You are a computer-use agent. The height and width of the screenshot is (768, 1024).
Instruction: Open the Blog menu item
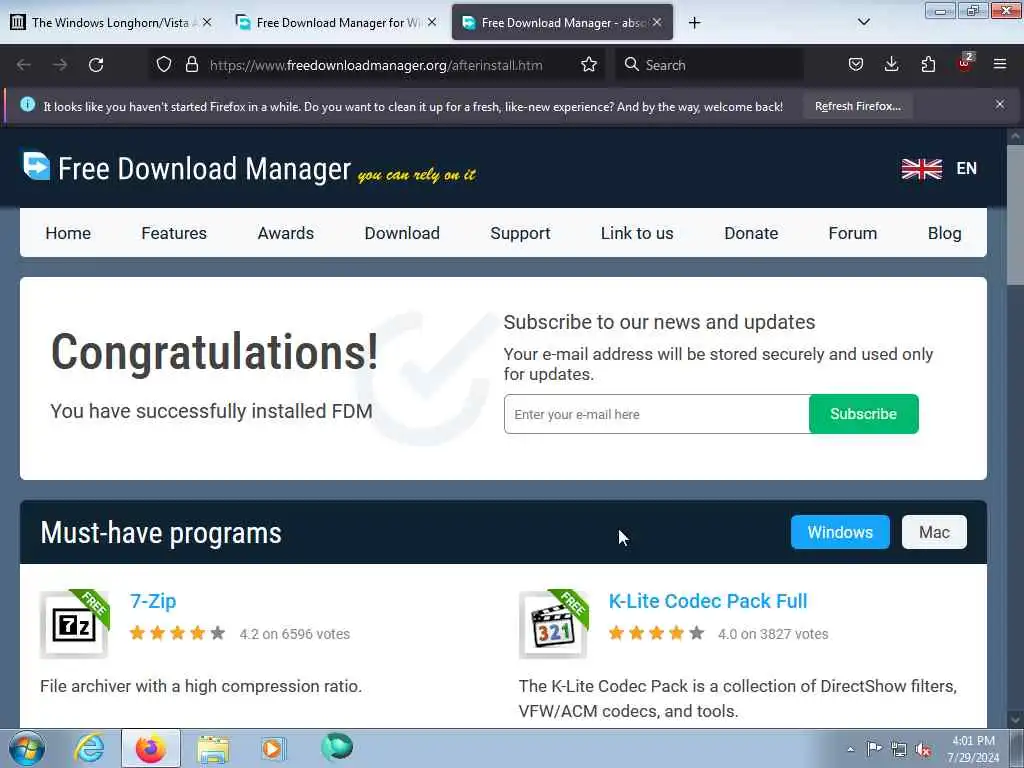(944, 233)
